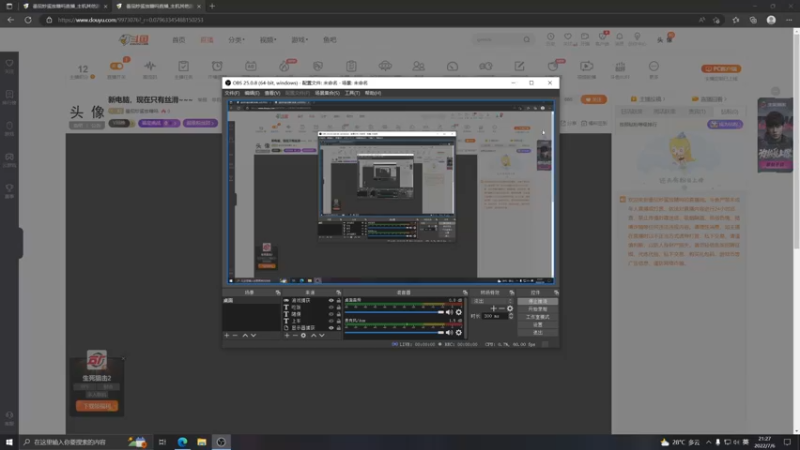The image size is (800, 450).
Task: Click the transition duration stepper arrows
Action: [x=511, y=316]
